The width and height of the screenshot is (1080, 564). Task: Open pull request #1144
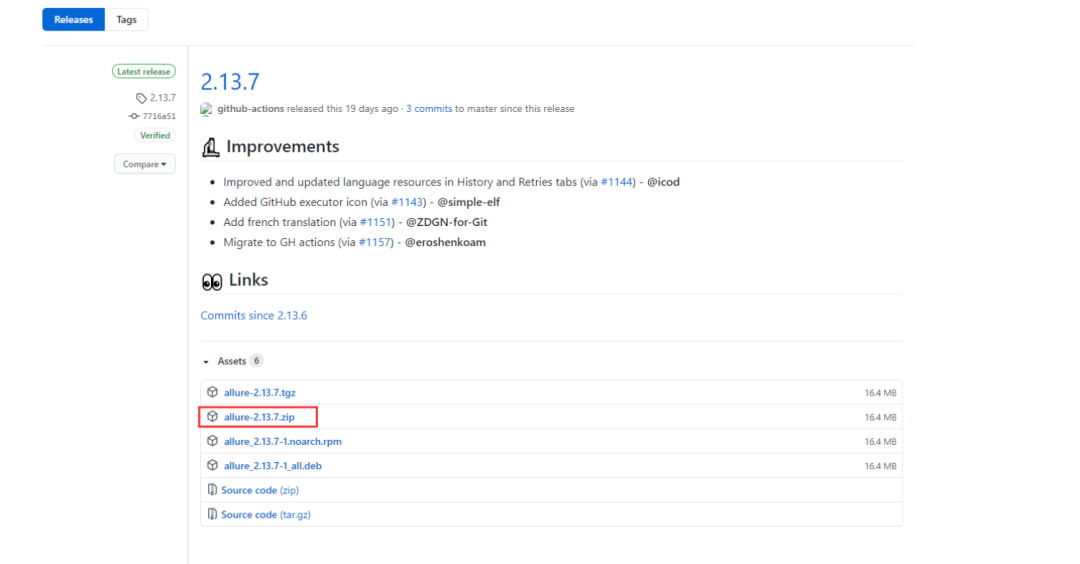tap(616, 182)
